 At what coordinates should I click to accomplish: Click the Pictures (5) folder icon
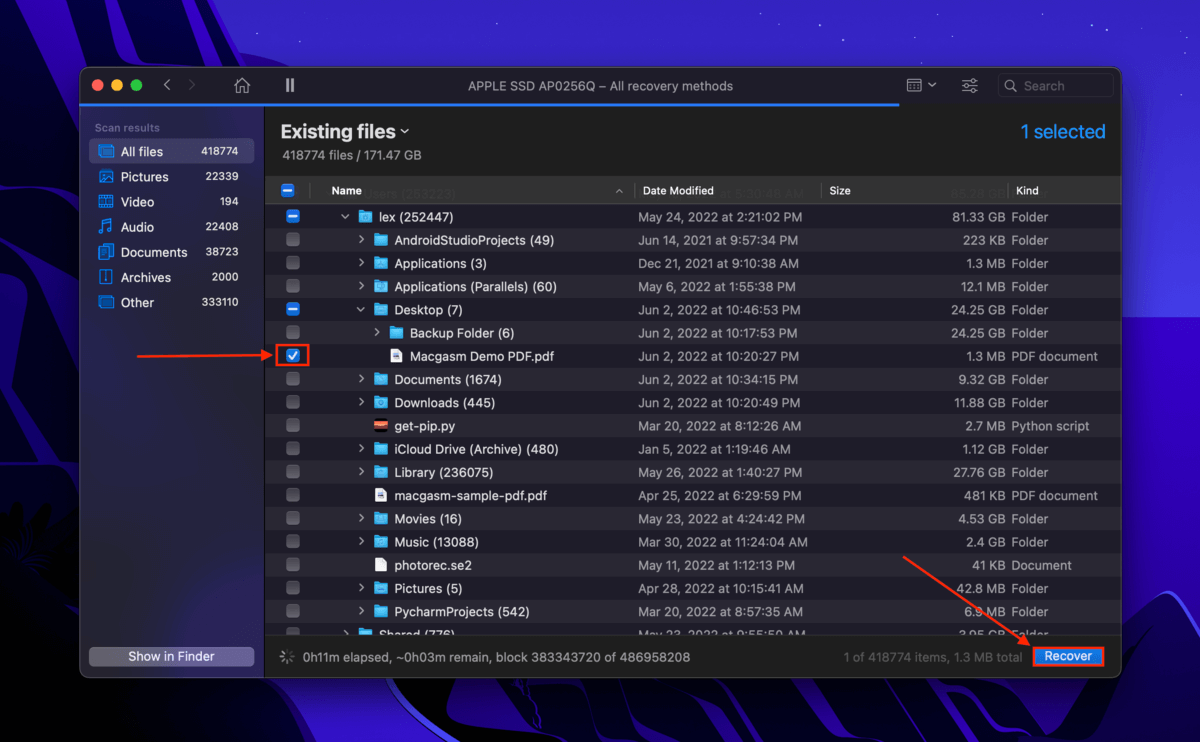coord(380,589)
